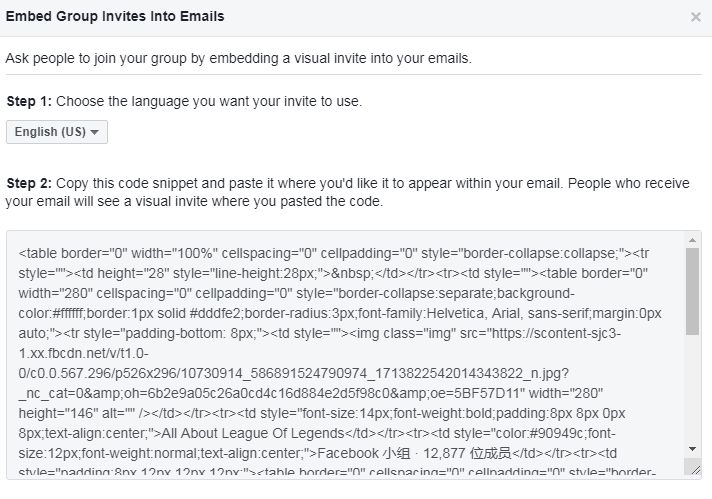Click the scrollbar down arrow in code box
Image resolution: width=712 pixels, height=499 pixels.
pos(692,449)
